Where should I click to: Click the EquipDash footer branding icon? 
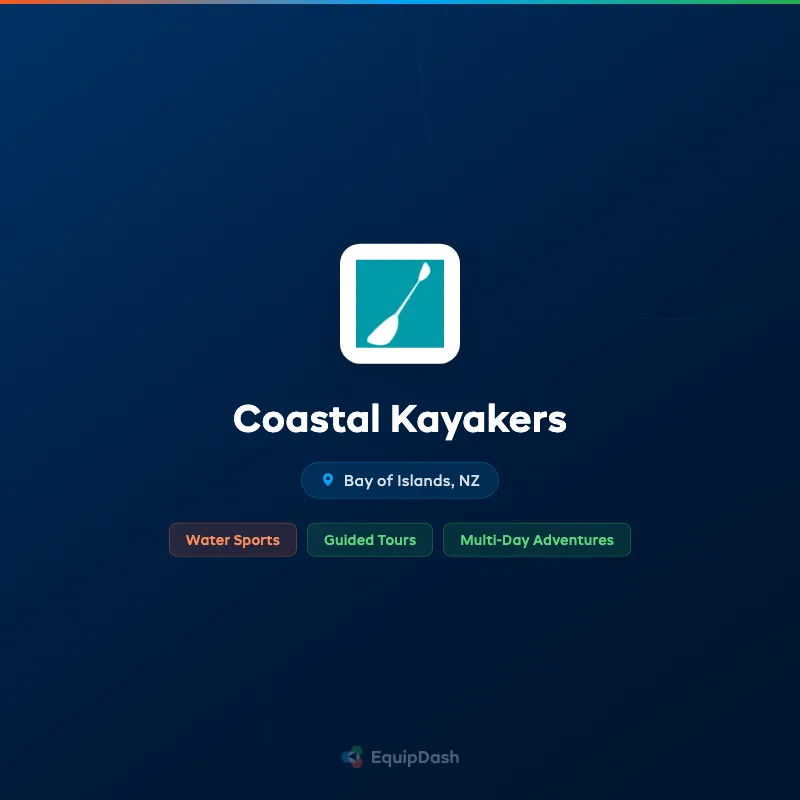[x=352, y=757]
